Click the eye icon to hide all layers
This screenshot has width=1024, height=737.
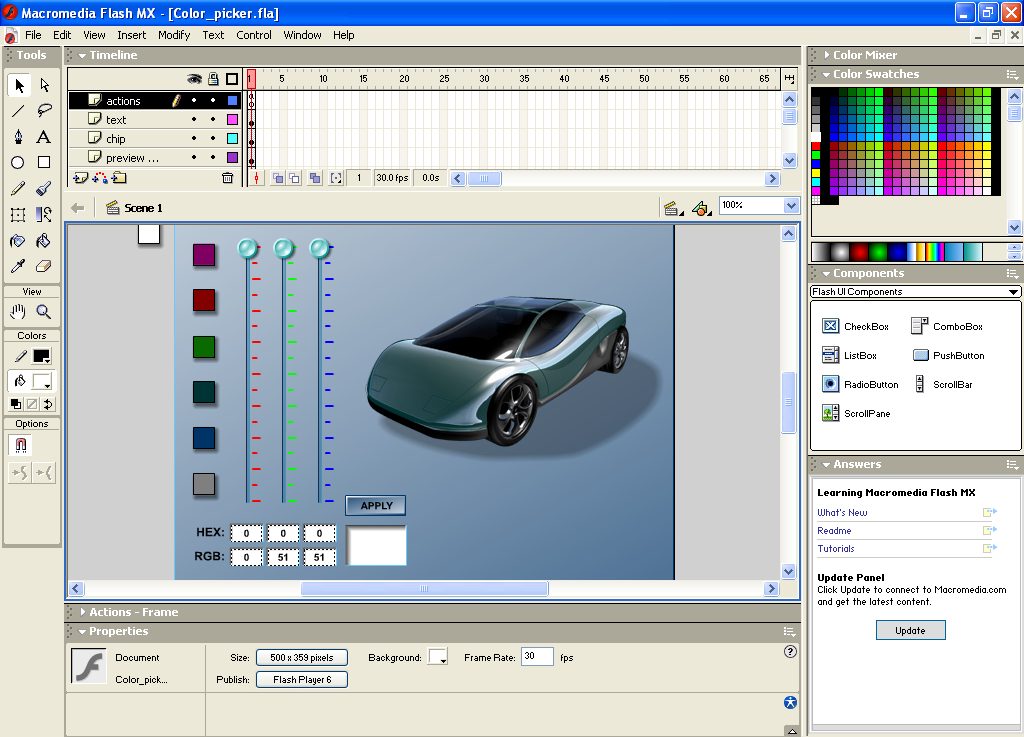pos(194,79)
